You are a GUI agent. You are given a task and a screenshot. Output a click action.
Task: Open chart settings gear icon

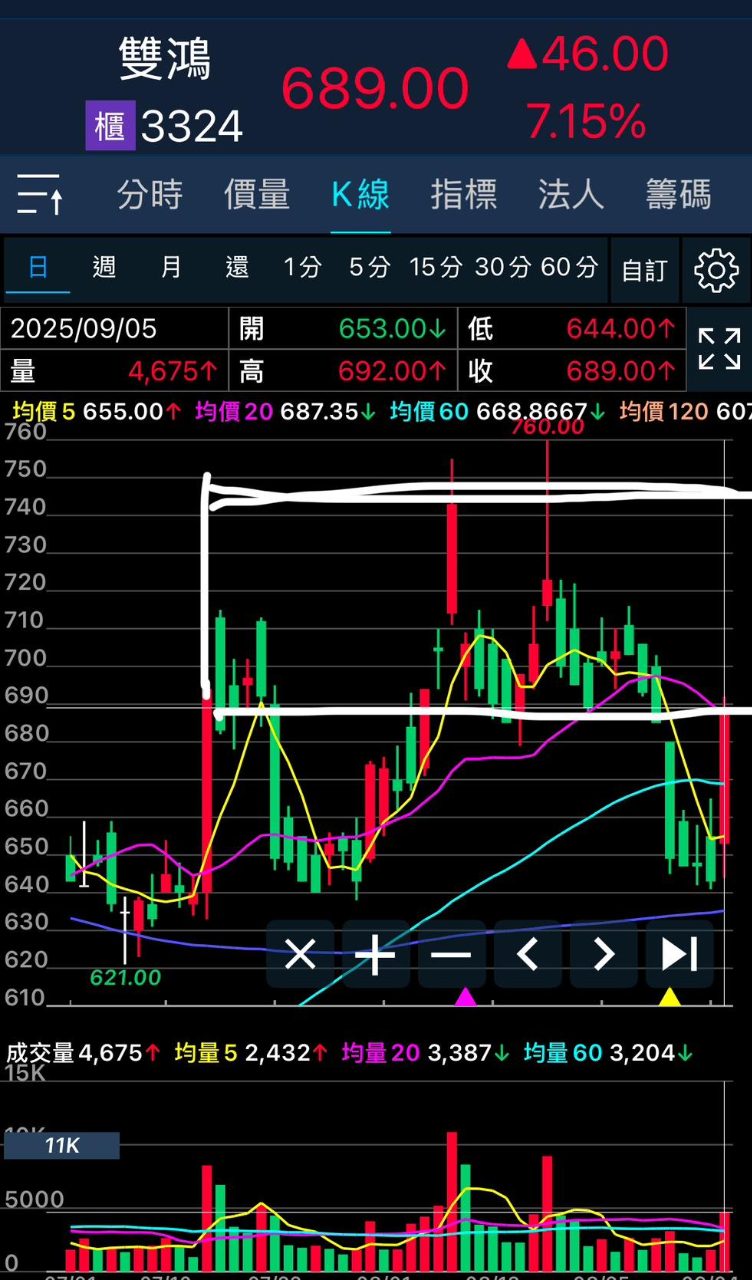click(716, 270)
